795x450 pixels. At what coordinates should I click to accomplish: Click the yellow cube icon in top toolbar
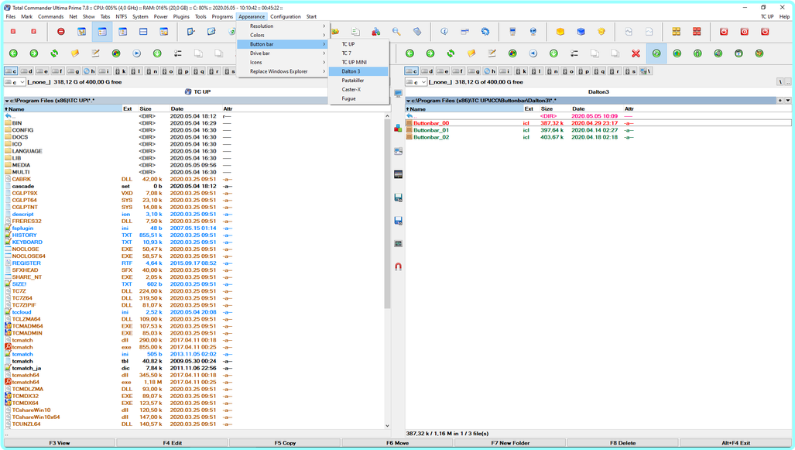pyautogui.click(x=560, y=32)
